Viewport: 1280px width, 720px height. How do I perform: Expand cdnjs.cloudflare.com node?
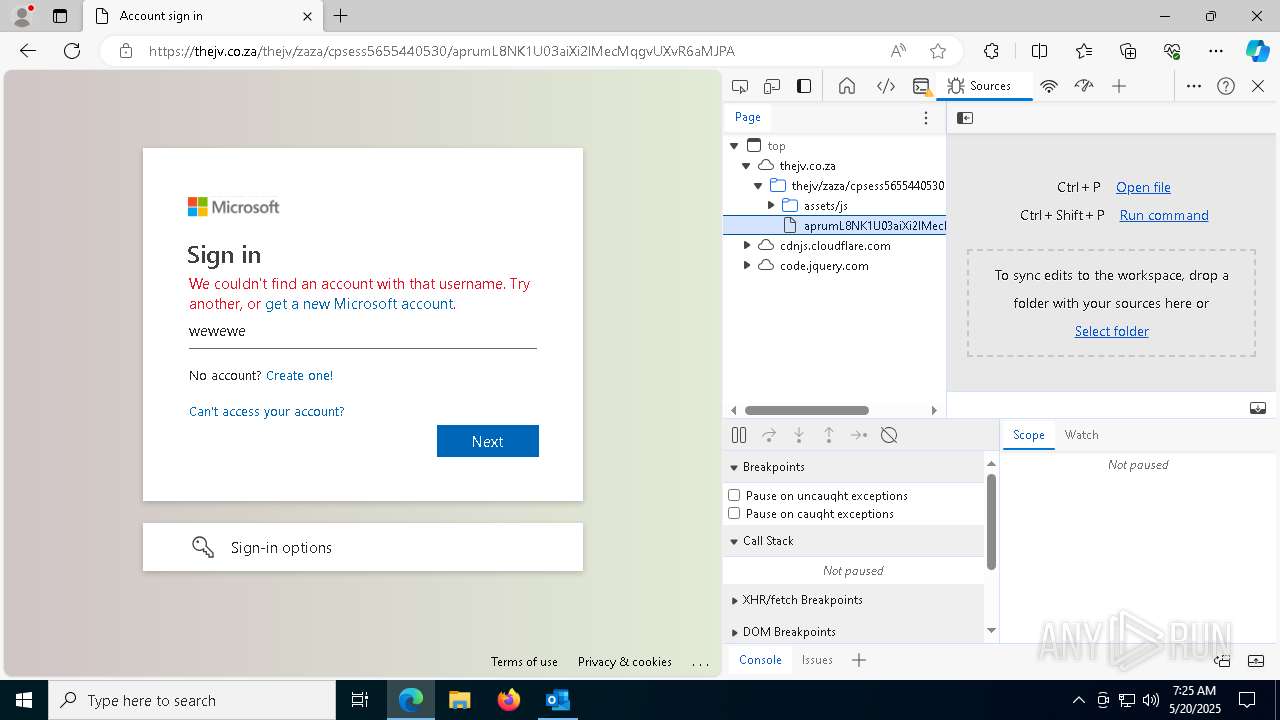tap(746, 246)
